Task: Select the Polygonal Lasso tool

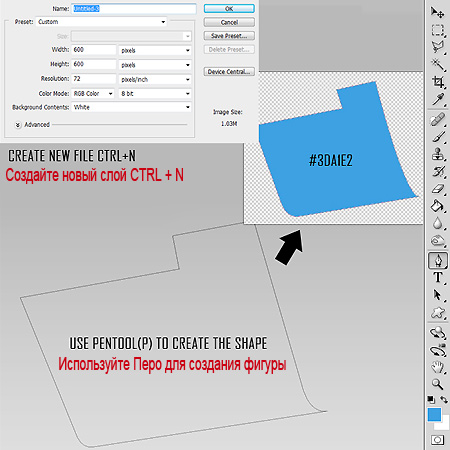Action: [438, 47]
